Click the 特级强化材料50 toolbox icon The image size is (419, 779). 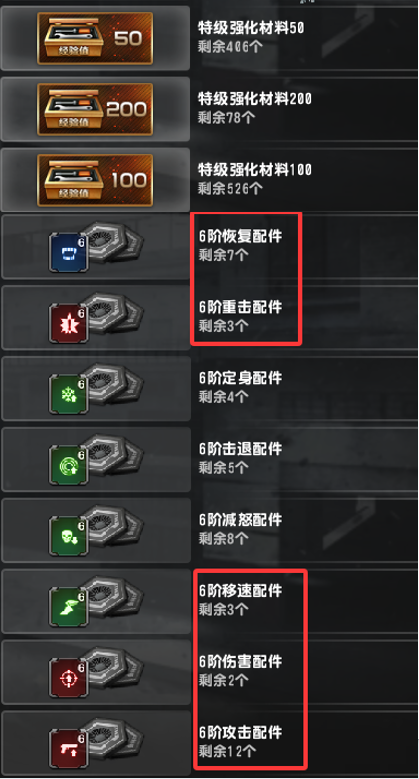click(95, 38)
